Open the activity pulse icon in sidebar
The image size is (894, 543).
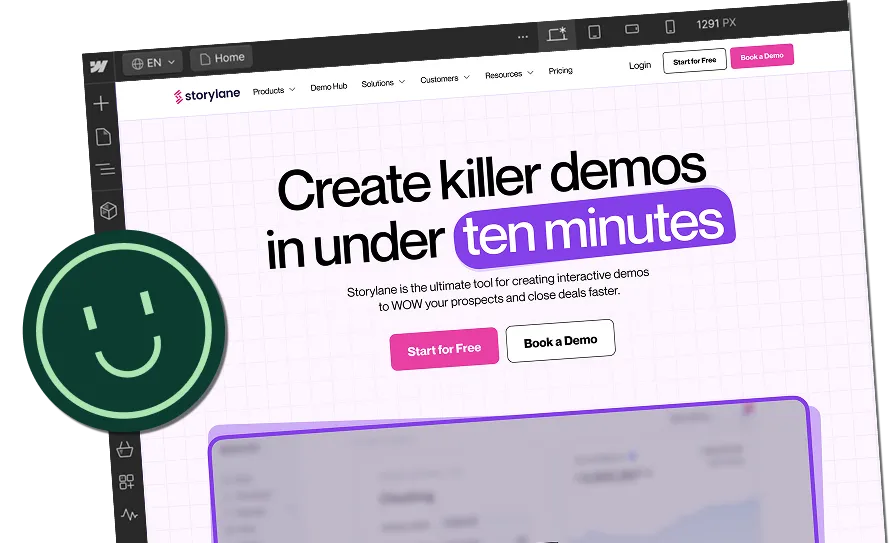pyautogui.click(x=129, y=515)
